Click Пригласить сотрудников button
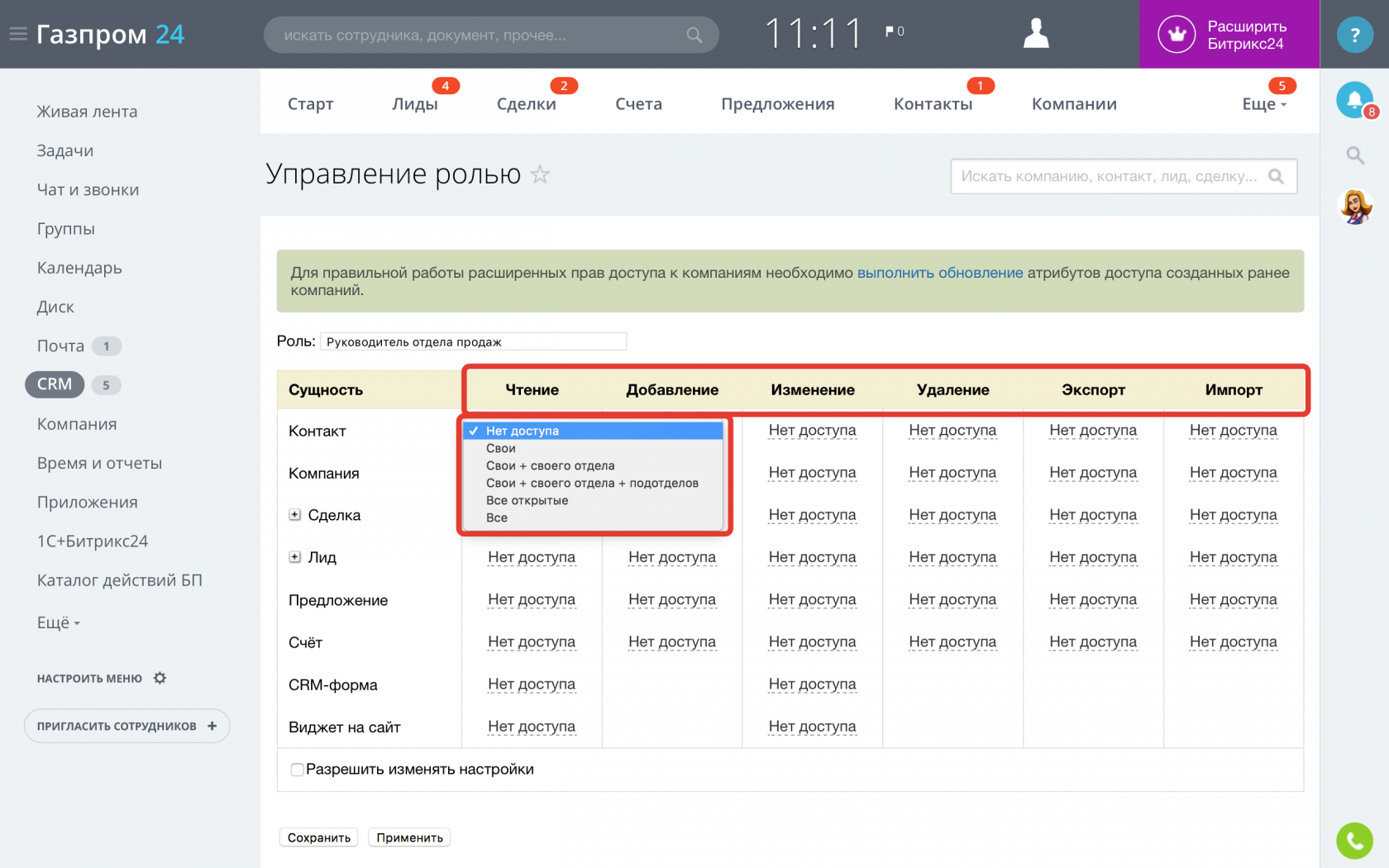The height and width of the screenshot is (868, 1389). pos(127,726)
